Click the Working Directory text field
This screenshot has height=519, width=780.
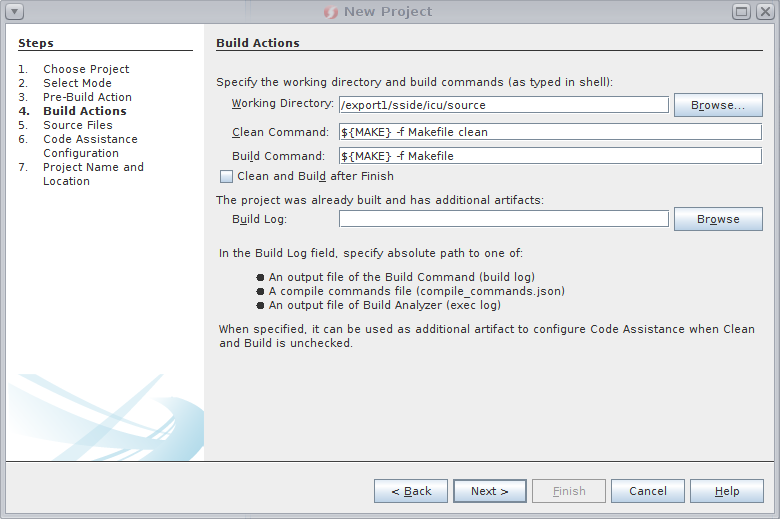503,105
